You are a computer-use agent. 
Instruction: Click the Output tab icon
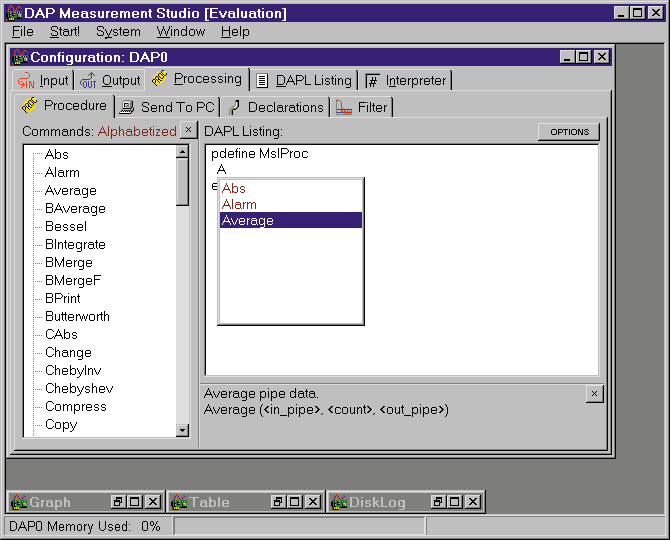pos(88,81)
